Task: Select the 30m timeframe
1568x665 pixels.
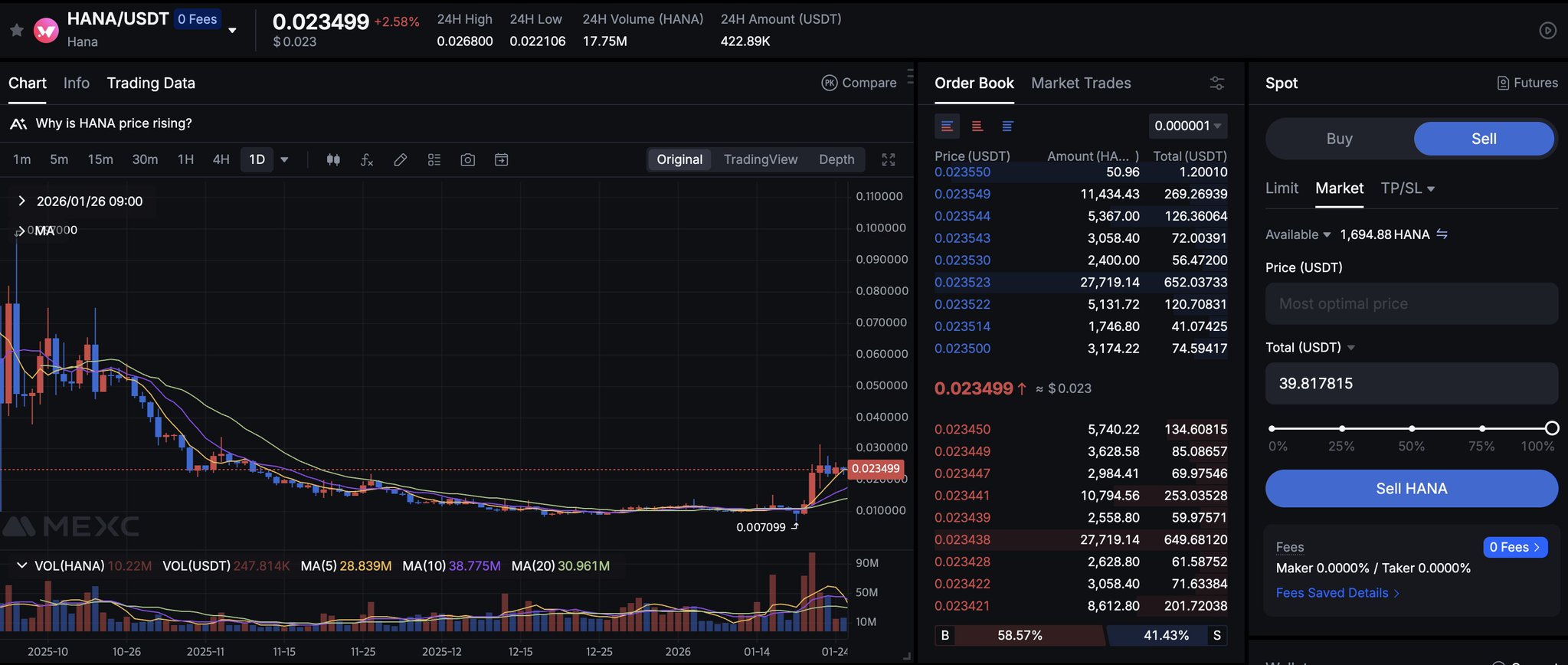Action: point(145,159)
